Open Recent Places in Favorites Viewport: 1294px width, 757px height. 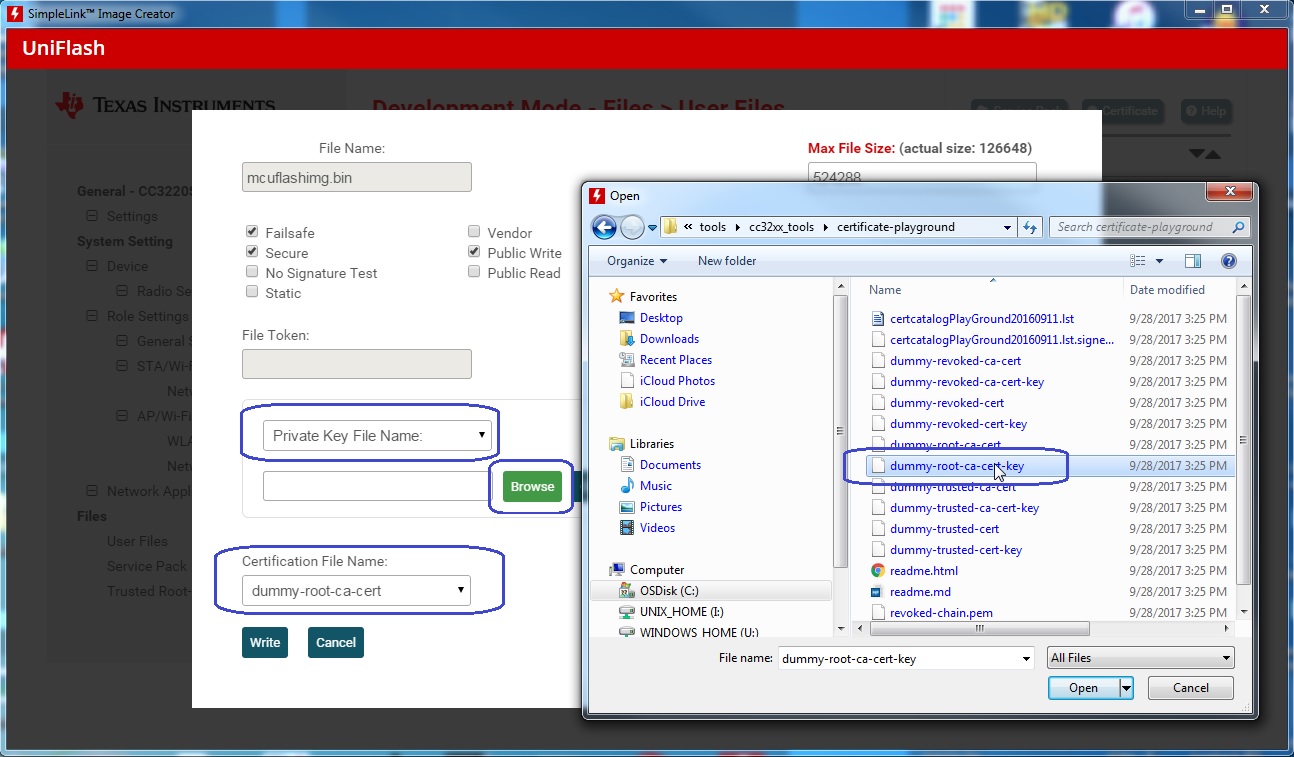click(676, 360)
